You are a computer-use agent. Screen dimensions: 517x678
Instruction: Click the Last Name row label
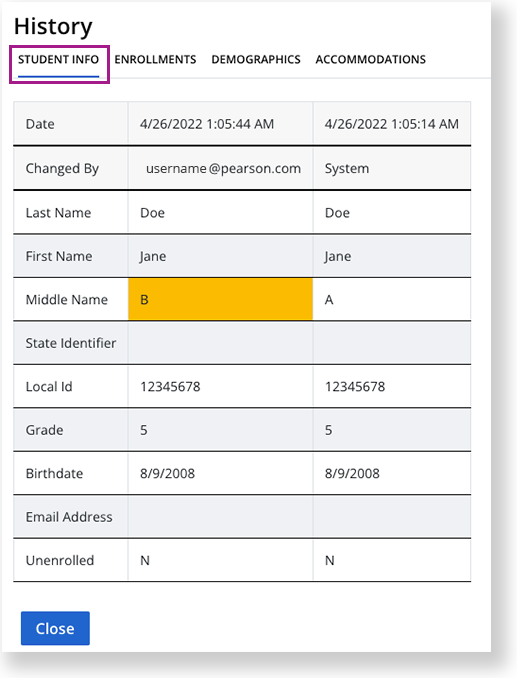(x=58, y=213)
